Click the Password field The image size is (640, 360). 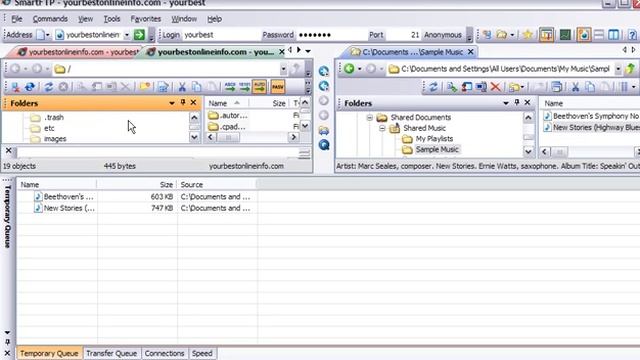331,35
